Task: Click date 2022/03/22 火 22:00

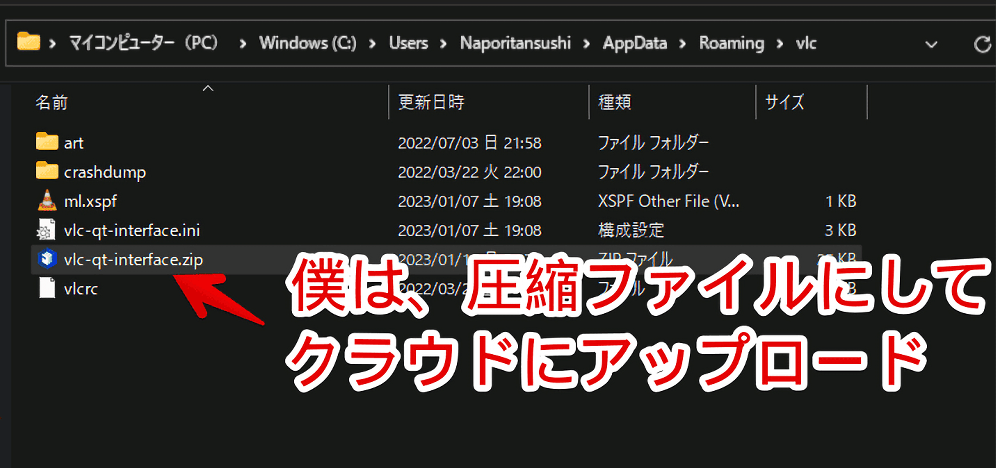Action: coord(469,172)
